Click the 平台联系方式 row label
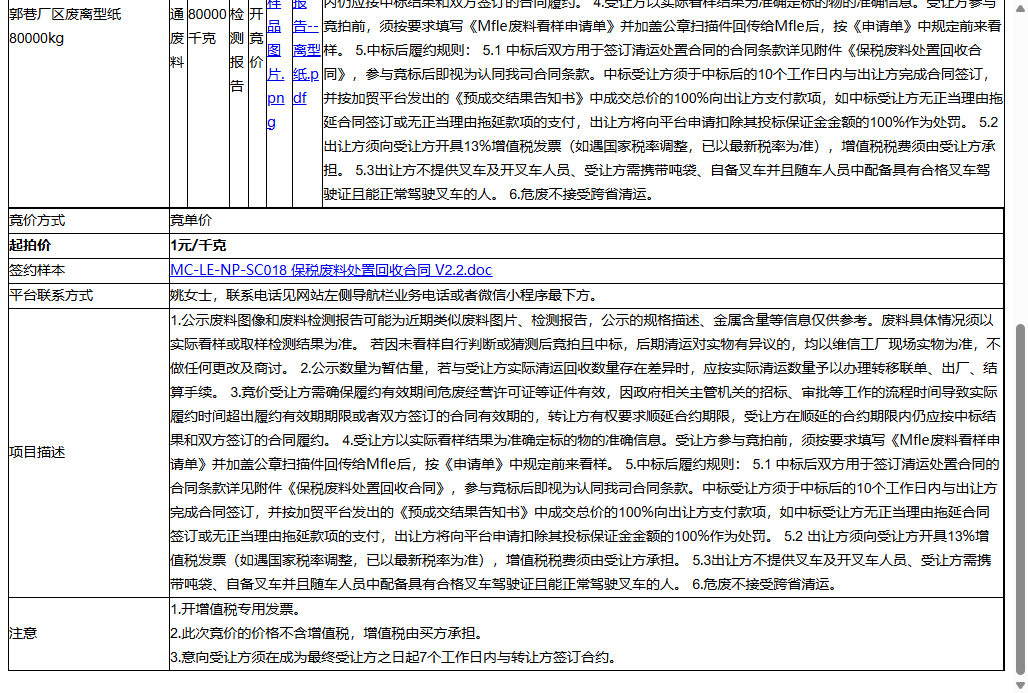 (48, 295)
